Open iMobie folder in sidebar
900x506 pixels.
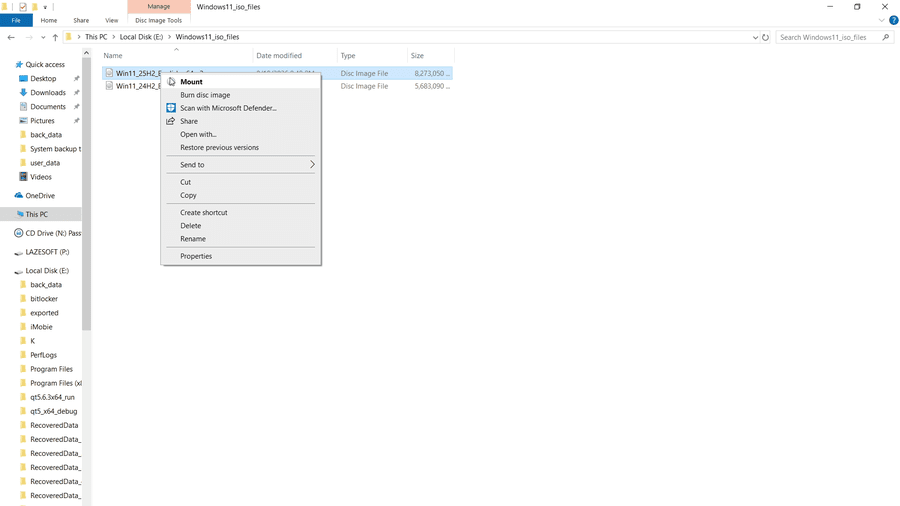(41, 326)
